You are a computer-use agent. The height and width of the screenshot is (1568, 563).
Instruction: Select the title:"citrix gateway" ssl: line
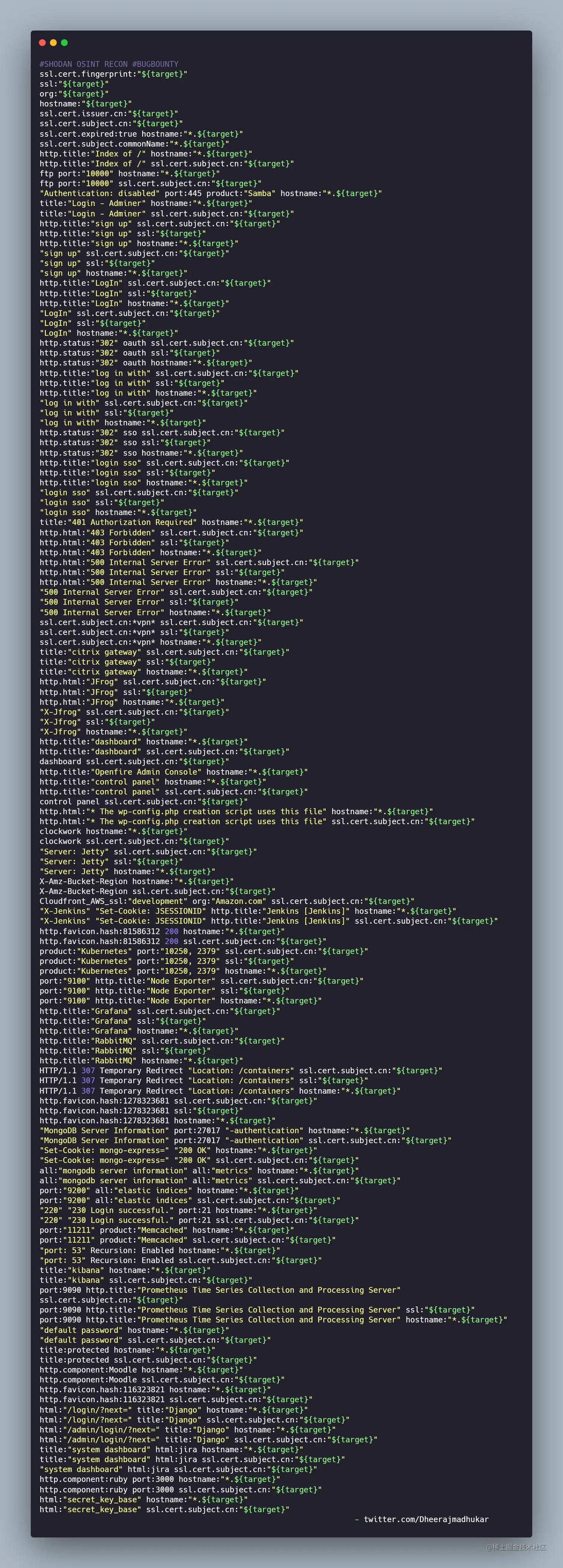pos(128,662)
